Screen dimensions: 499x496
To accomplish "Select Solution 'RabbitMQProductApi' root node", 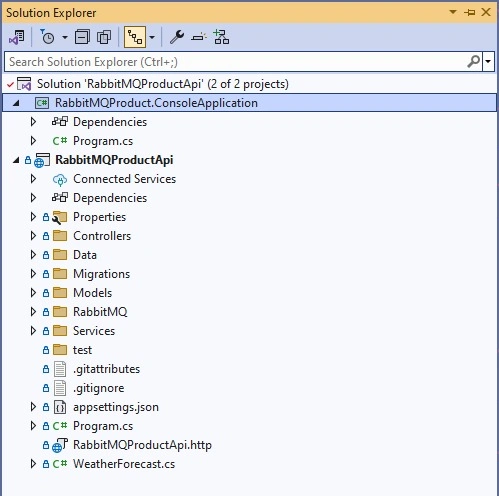I will click(163, 84).
